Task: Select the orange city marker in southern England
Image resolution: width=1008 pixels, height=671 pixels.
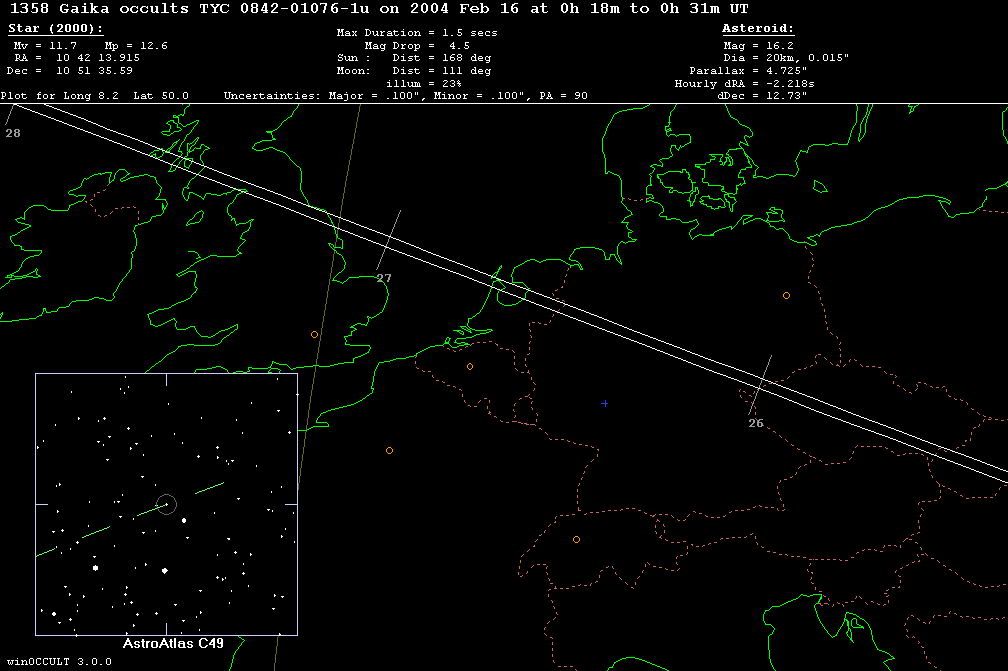Action: click(314, 334)
